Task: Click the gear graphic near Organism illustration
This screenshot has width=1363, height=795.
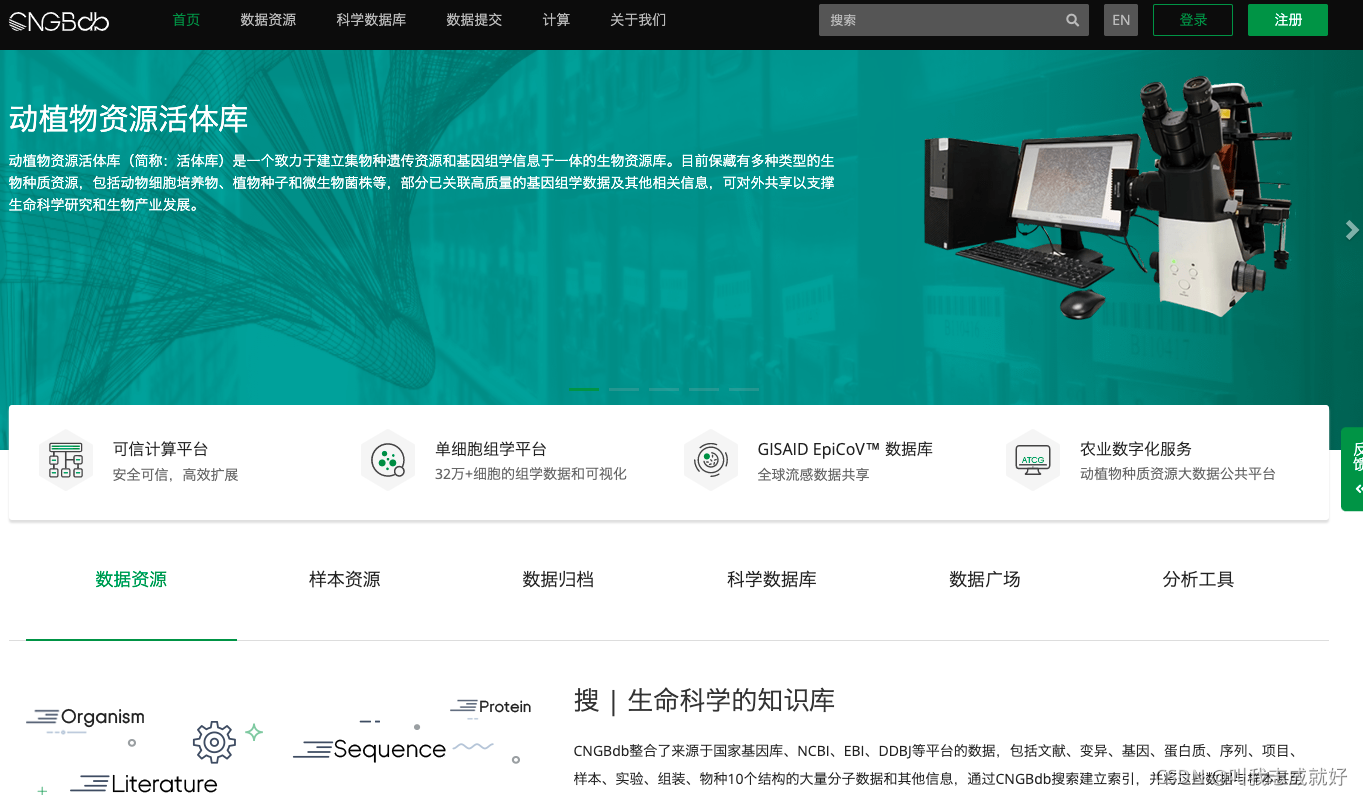Action: coord(213,742)
